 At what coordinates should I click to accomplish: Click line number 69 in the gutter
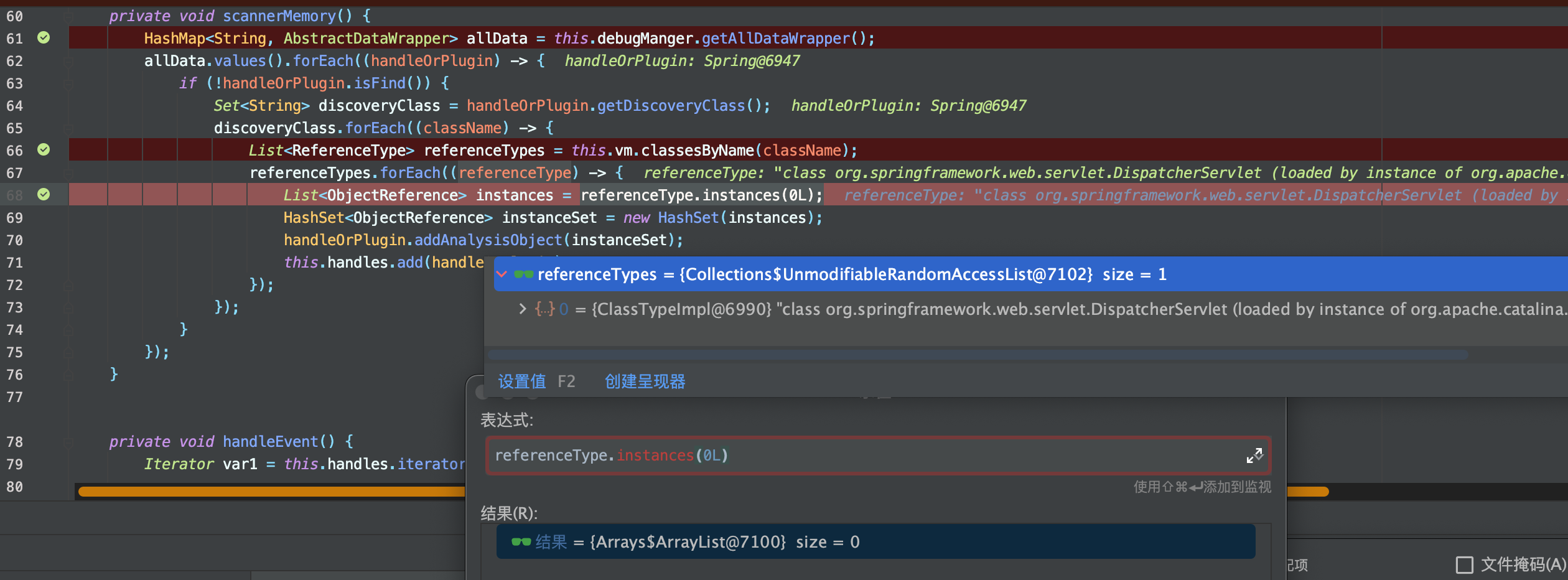coord(15,218)
